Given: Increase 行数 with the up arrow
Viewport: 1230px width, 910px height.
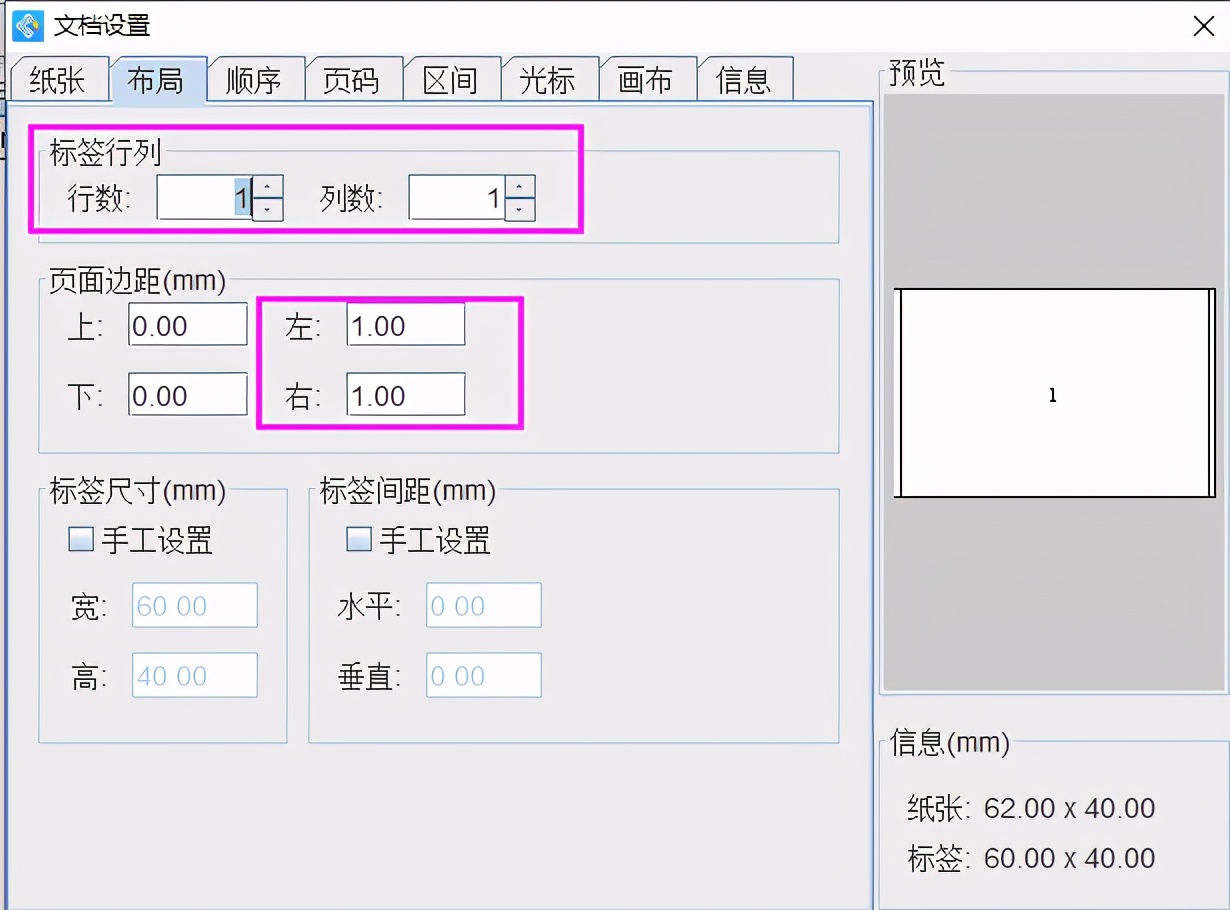Looking at the screenshot, I should (268, 187).
